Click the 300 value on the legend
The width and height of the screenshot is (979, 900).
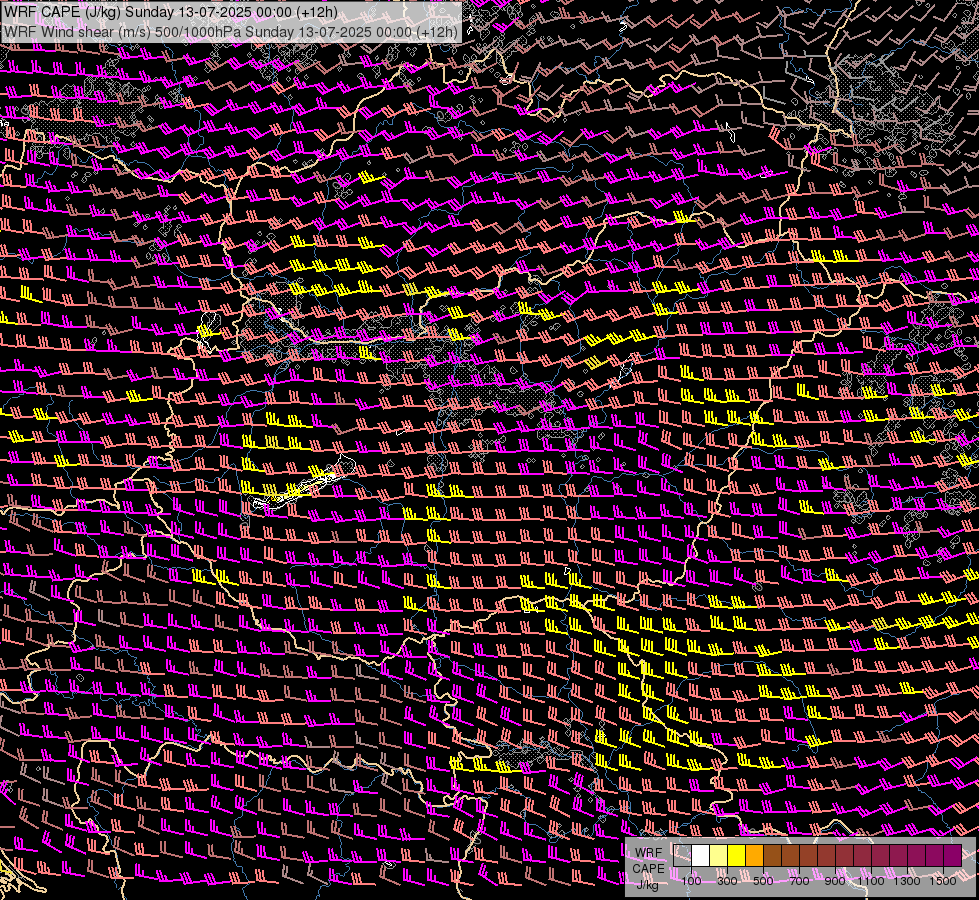click(727, 881)
